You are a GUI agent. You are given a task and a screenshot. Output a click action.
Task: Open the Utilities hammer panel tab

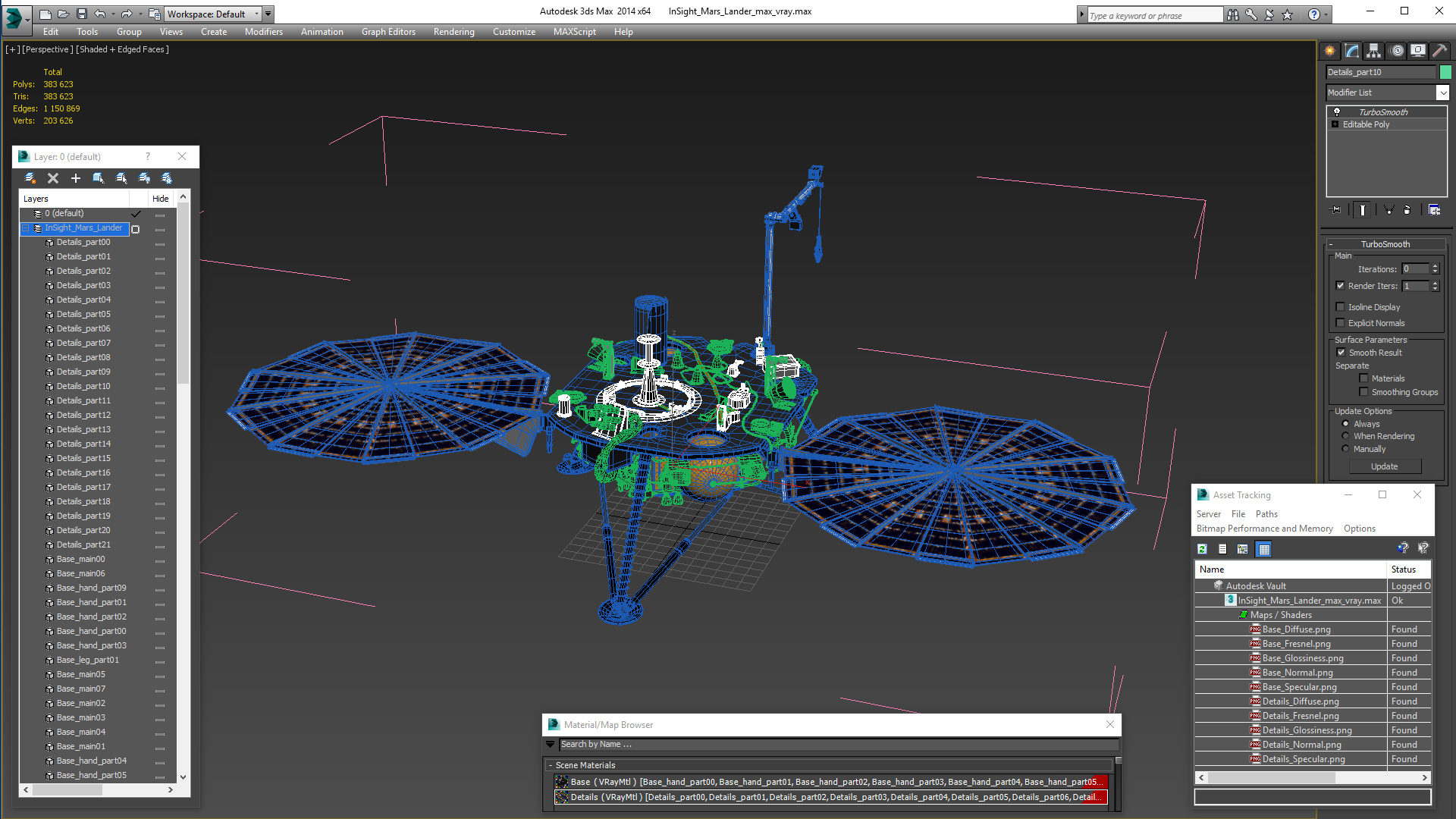[x=1439, y=51]
